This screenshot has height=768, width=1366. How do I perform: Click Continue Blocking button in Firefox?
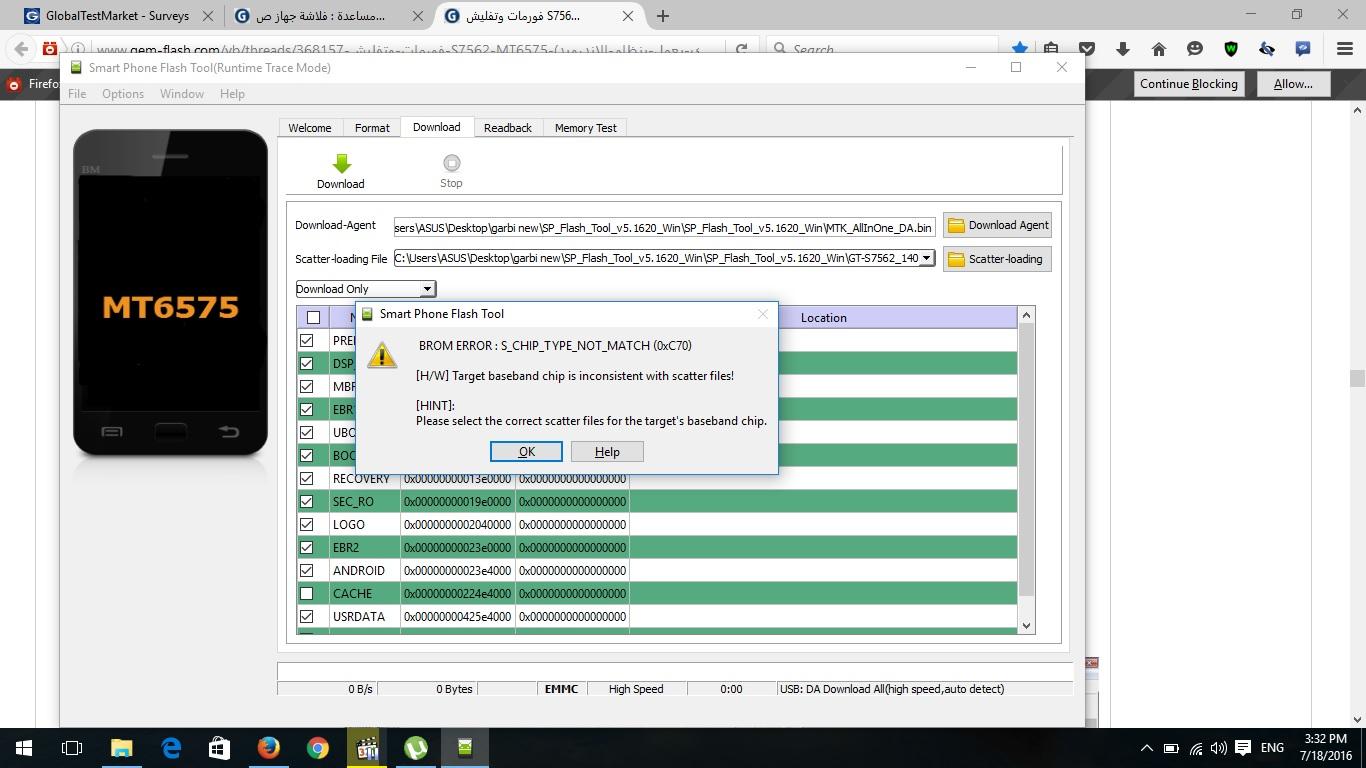pos(1189,84)
